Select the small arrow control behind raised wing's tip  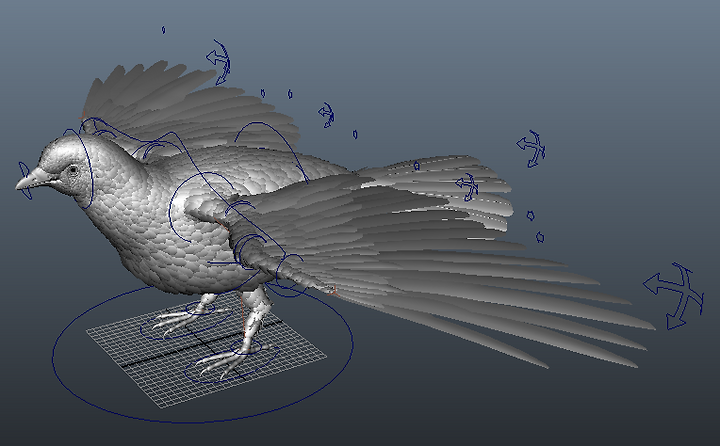pyautogui.click(x=326, y=114)
